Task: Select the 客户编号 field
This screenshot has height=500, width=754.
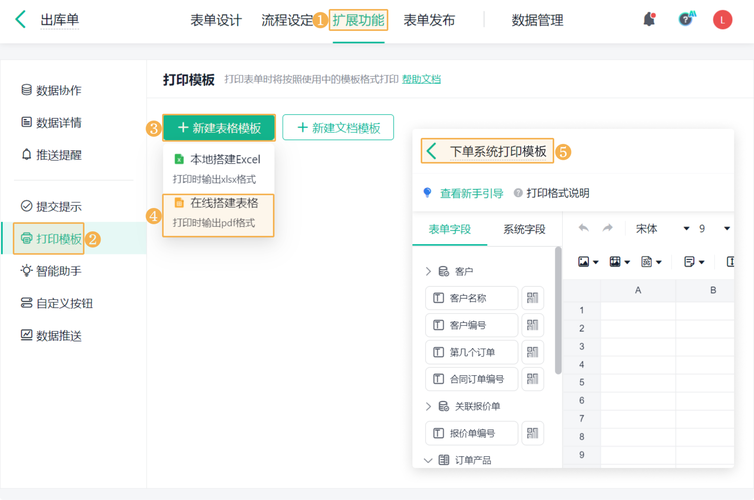Action: tap(472, 325)
